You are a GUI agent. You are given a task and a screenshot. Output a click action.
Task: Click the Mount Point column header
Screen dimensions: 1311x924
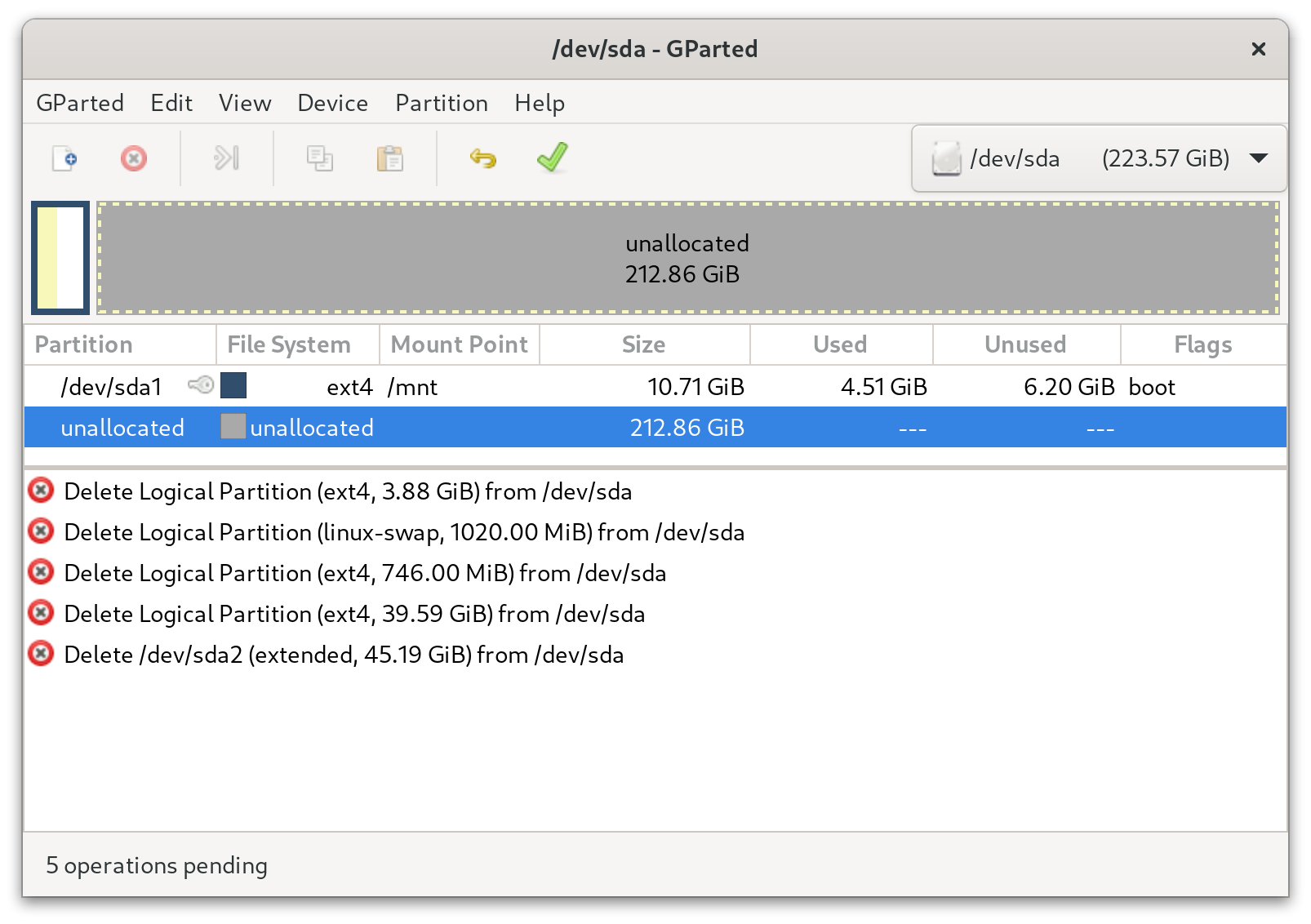[460, 344]
